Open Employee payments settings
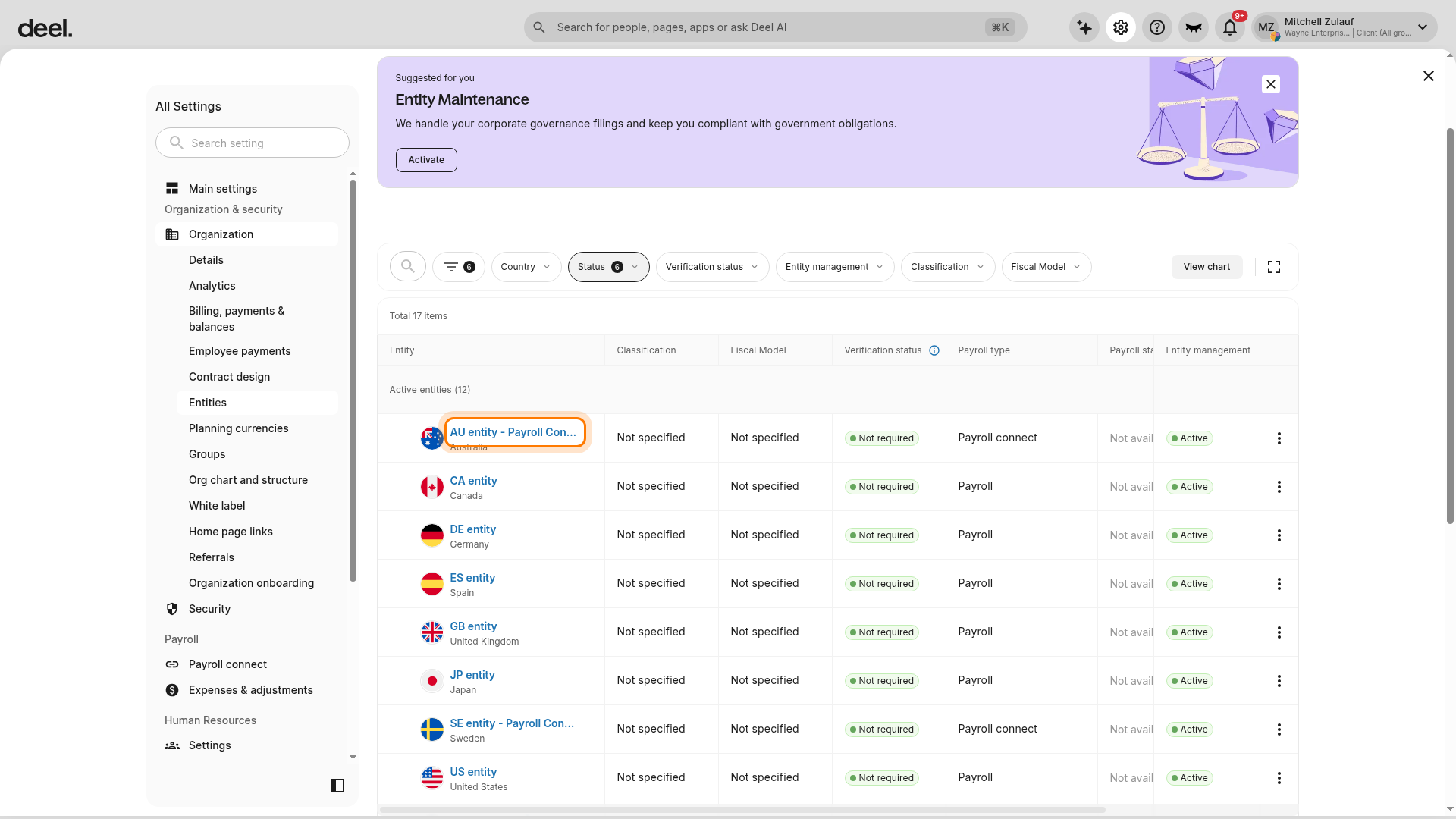Screen dimensions: 1456x819 (258, 351)
